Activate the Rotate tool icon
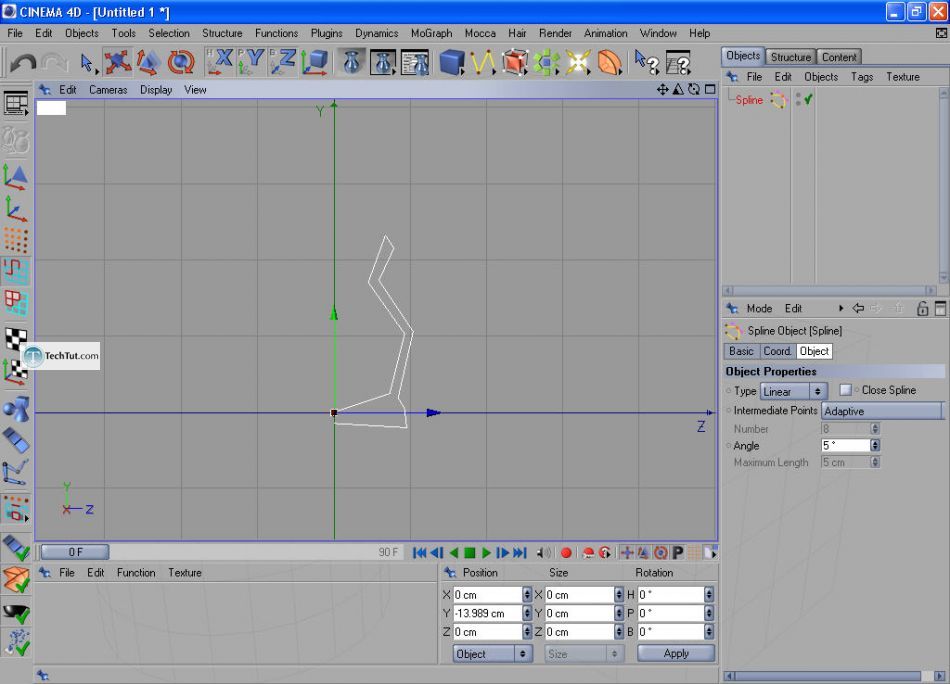The image size is (950, 684). pyautogui.click(x=181, y=62)
